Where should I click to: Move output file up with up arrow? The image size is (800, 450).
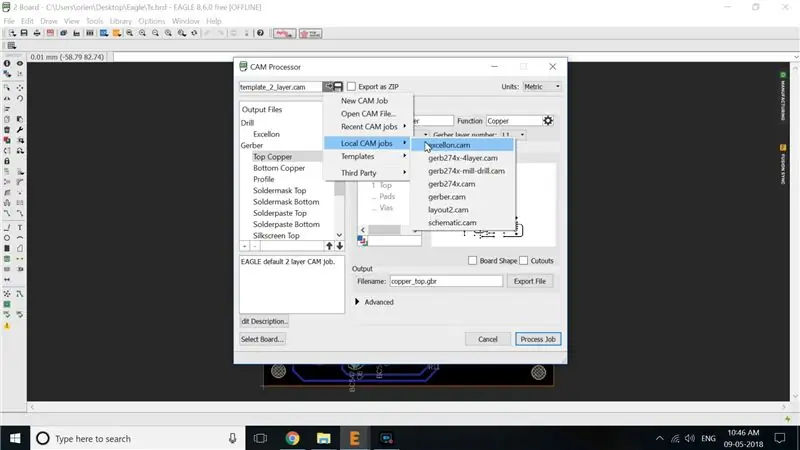click(x=329, y=246)
